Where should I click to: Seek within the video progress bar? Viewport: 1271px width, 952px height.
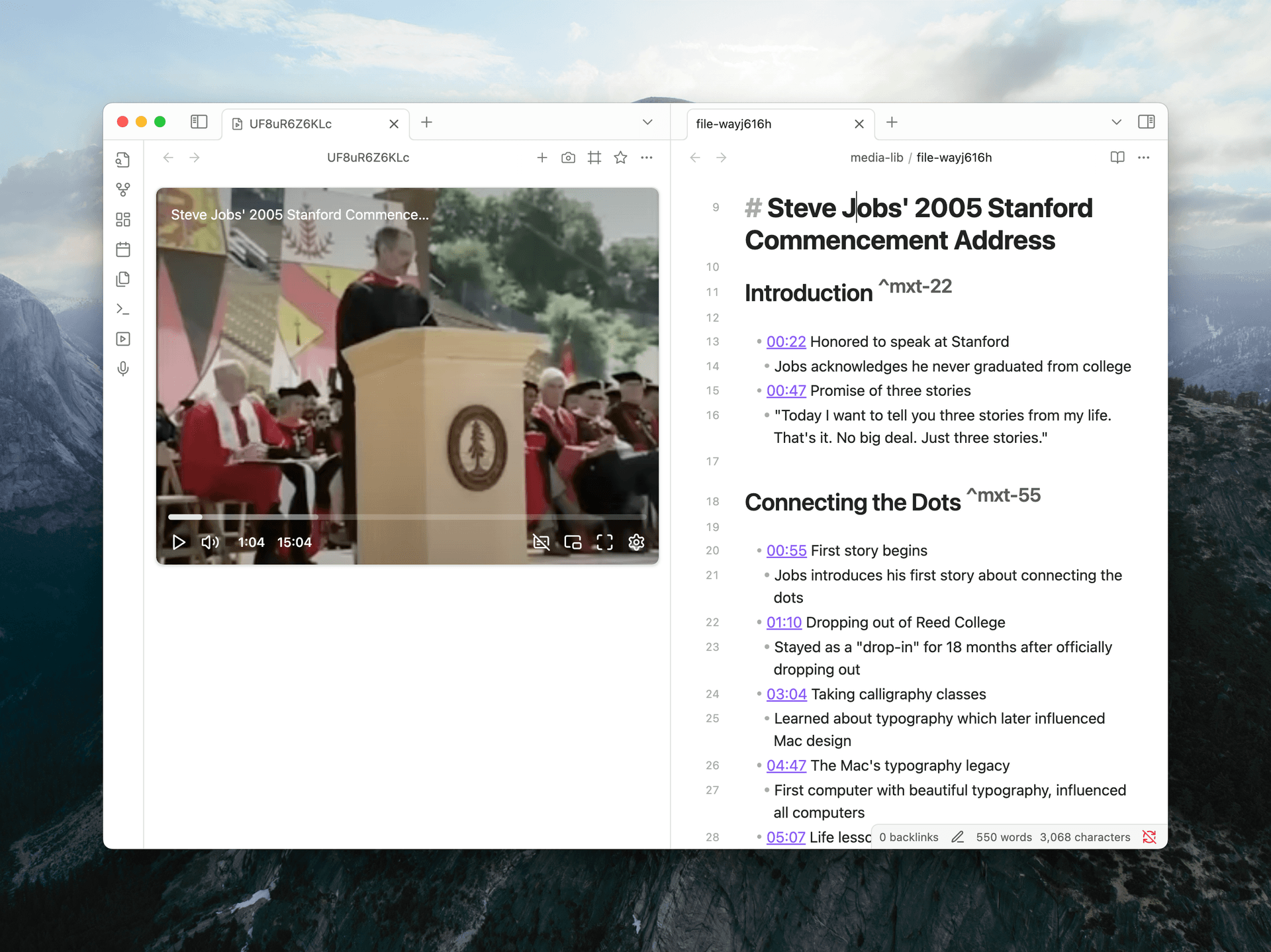coord(408,517)
